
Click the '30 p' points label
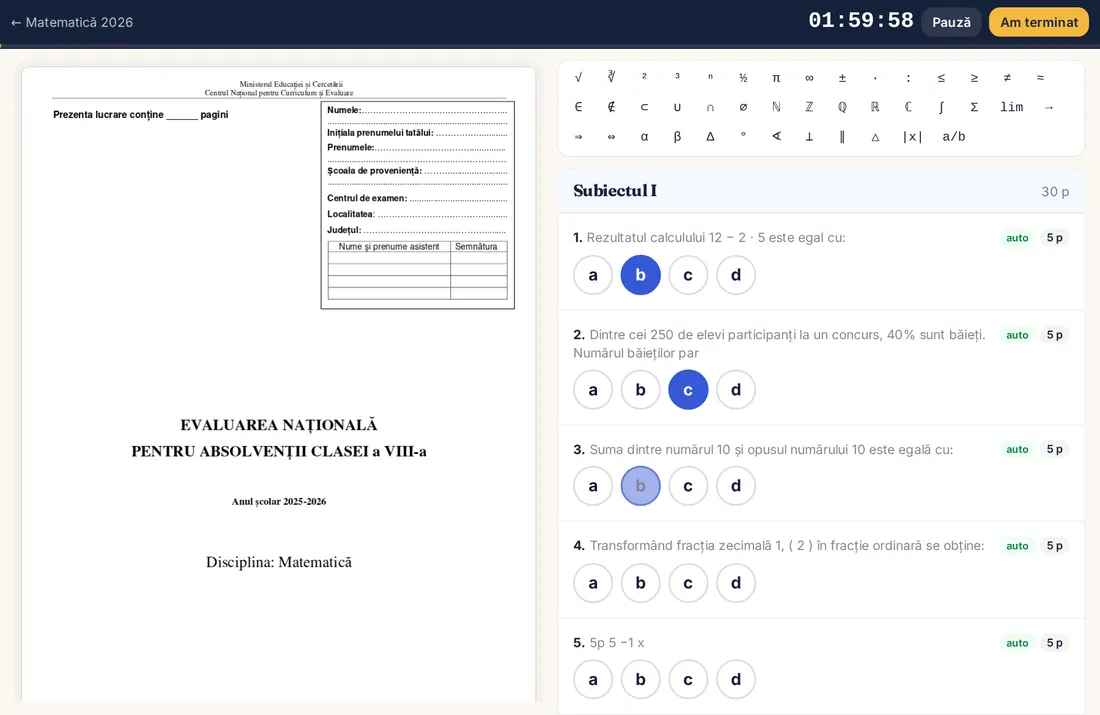click(x=1055, y=192)
